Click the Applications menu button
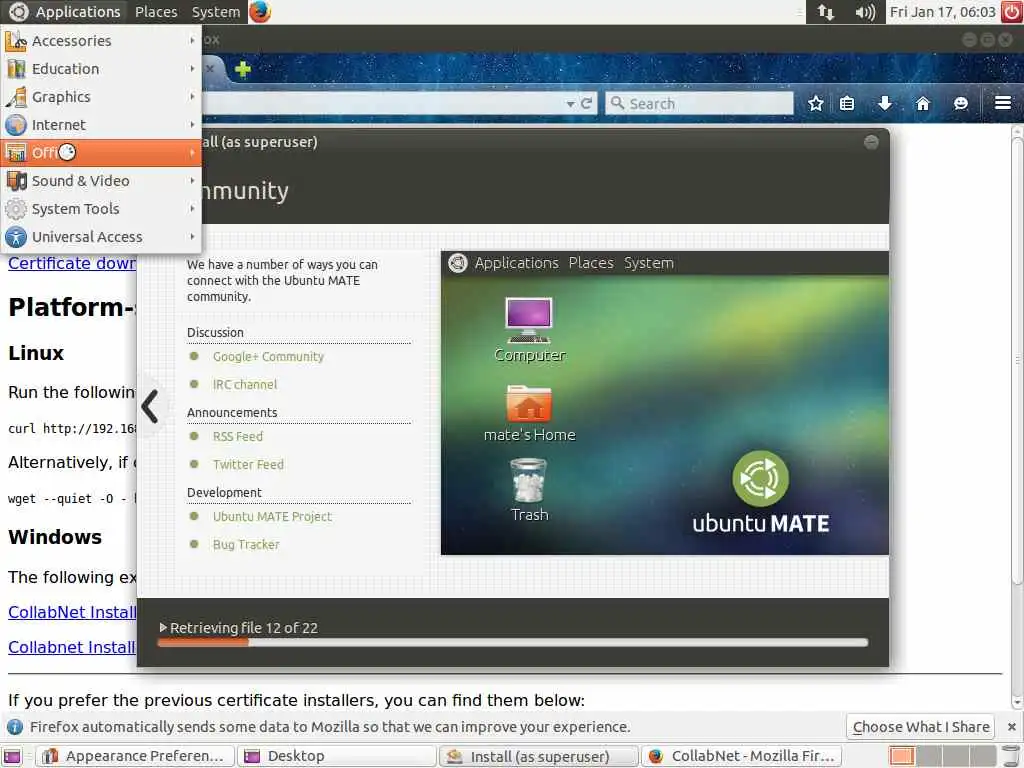The image size is (1024, 768). [65, 12]
